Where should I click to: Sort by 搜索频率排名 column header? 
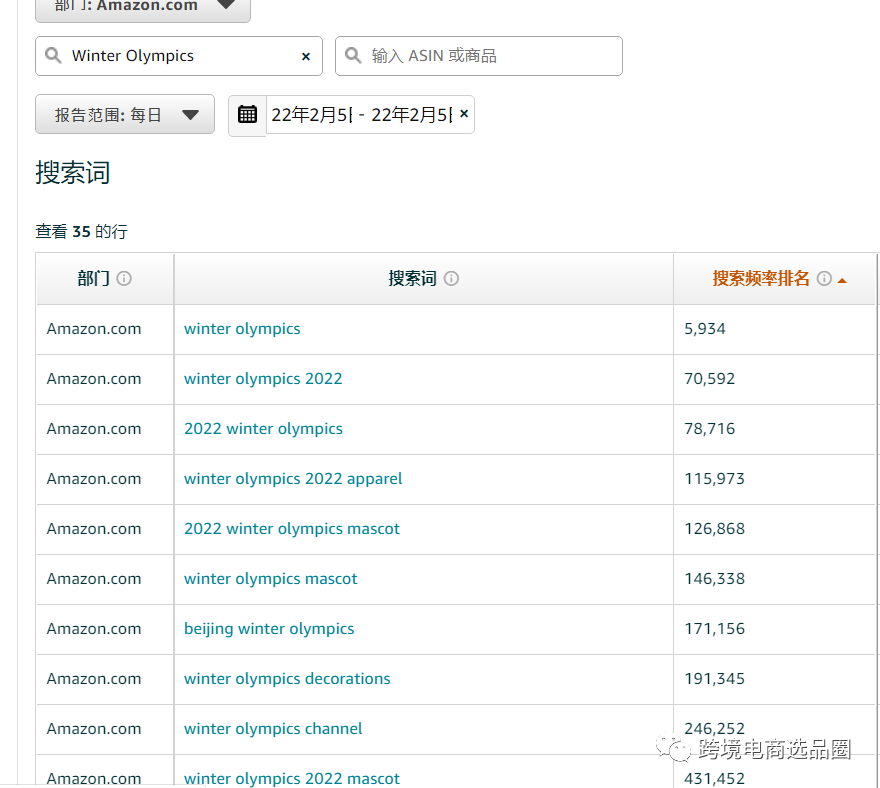point(761,279)
